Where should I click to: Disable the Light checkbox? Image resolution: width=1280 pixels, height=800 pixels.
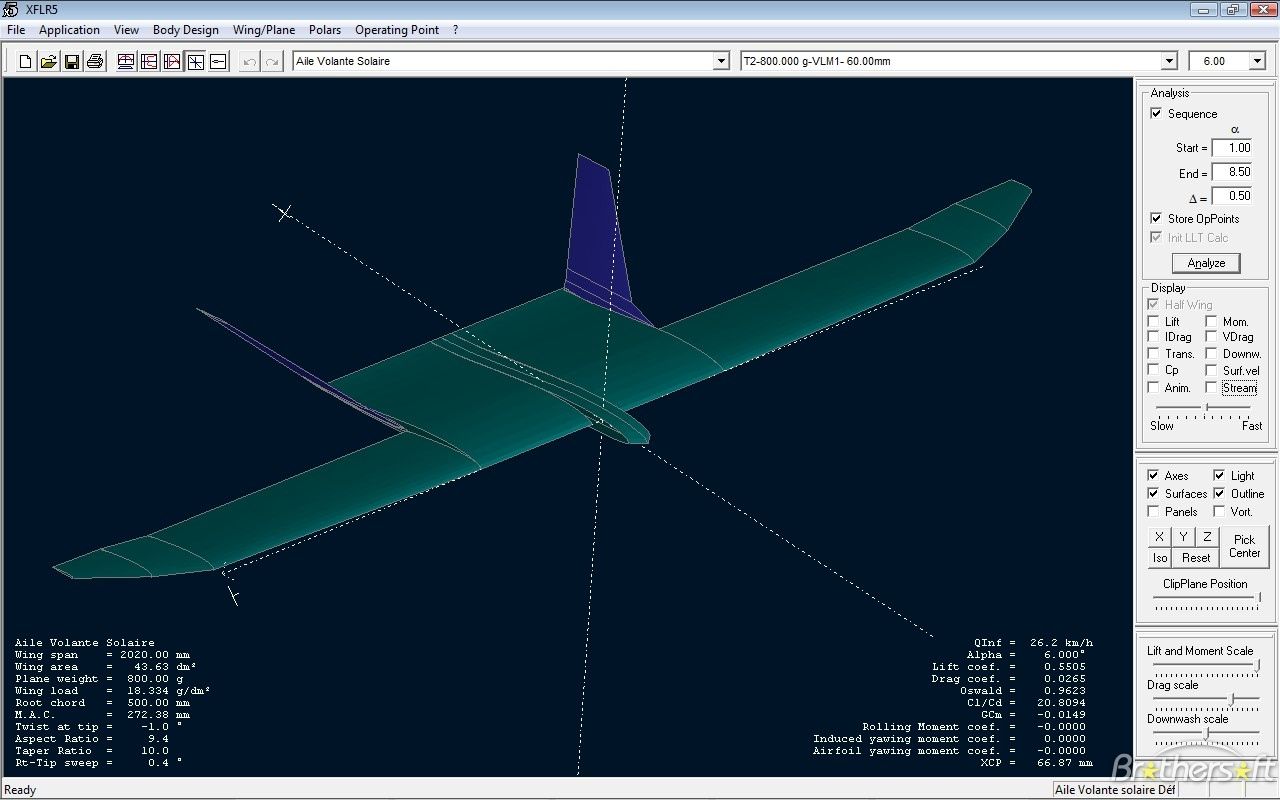pos(1219,476)
